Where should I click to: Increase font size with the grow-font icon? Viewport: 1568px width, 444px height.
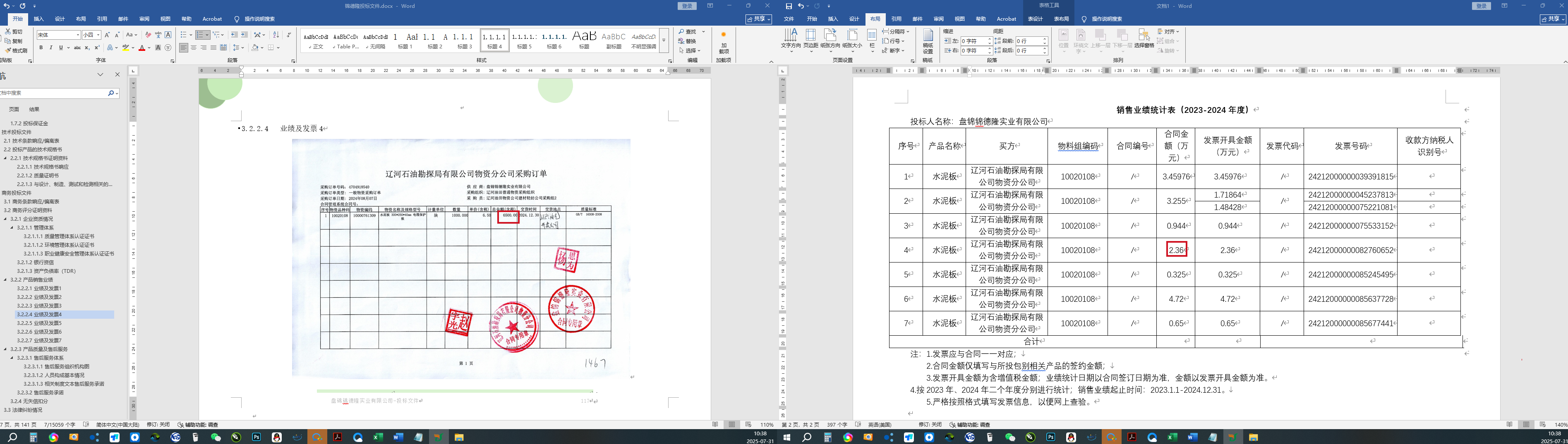107,35
